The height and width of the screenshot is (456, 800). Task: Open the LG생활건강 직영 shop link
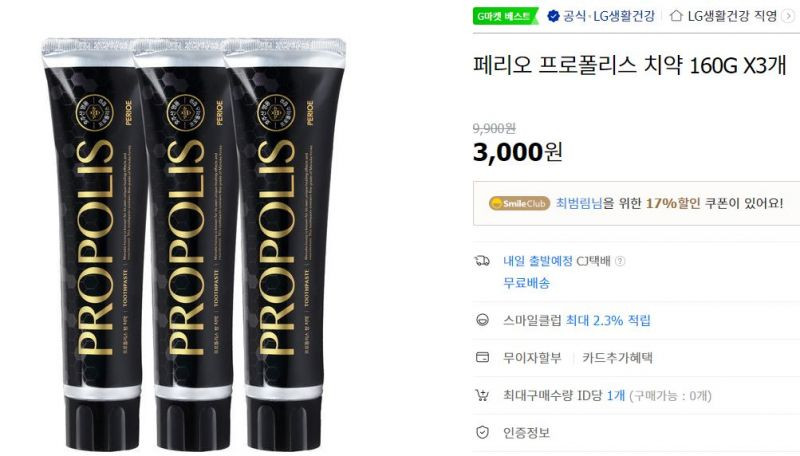tap(732, 16)
